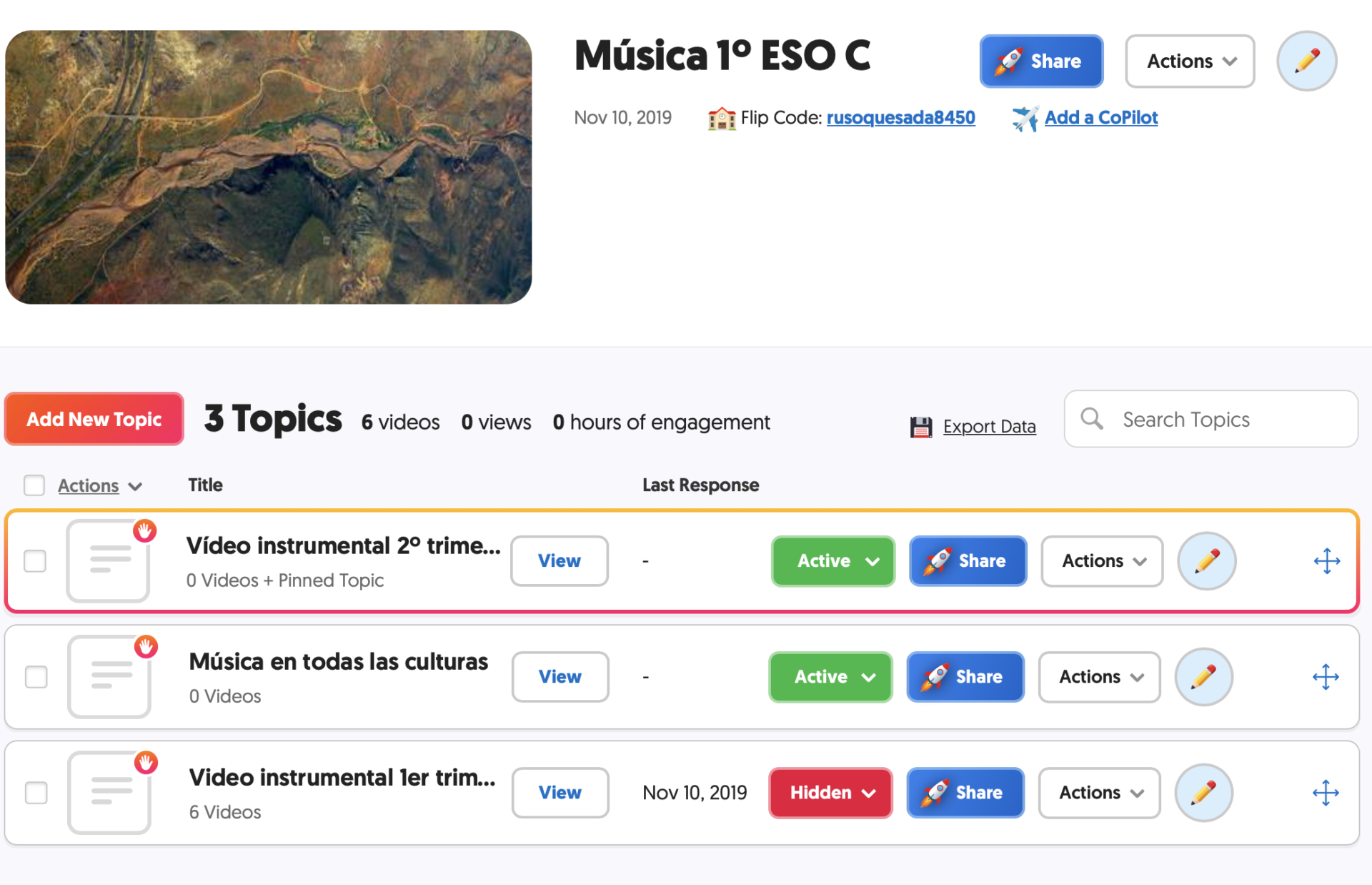Click pencil icon for Video instrumental 1er trim

1204,792
